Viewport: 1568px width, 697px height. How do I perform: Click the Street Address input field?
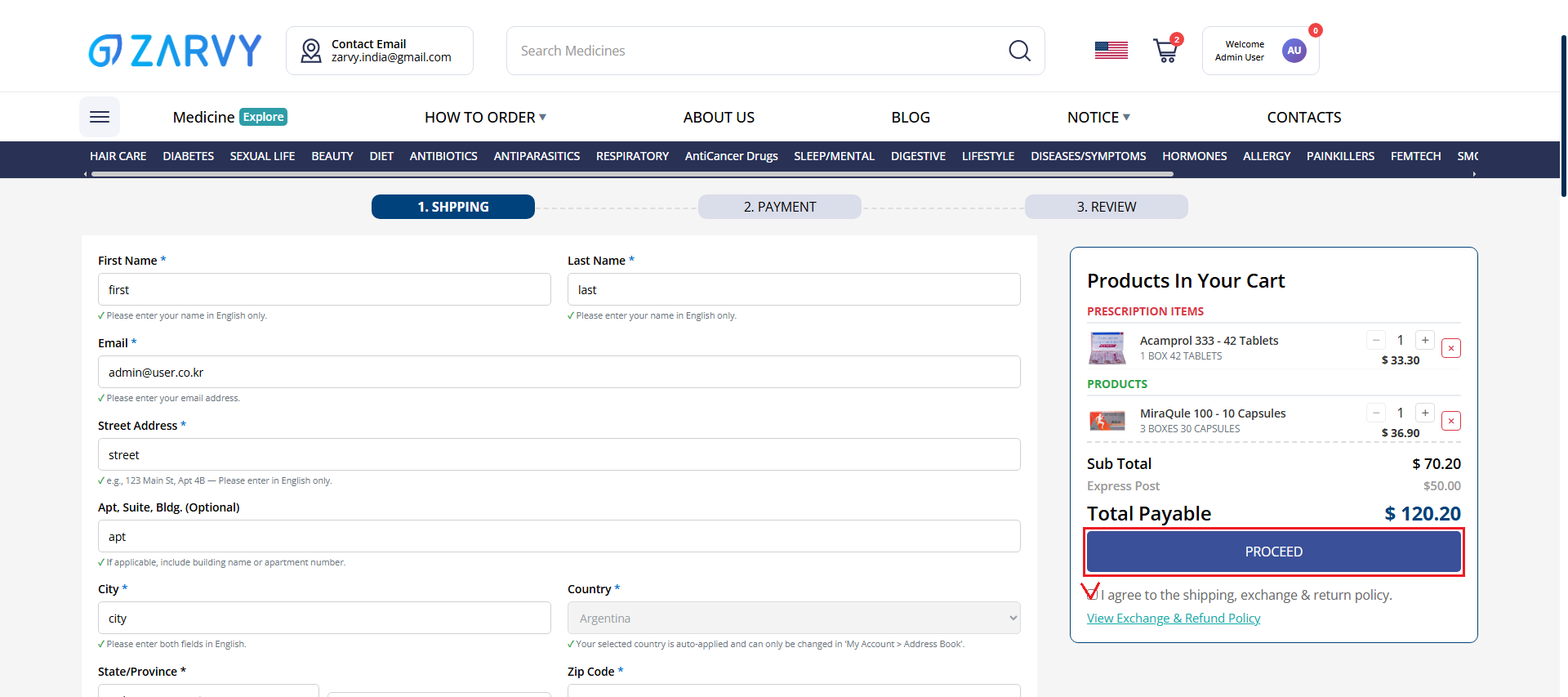[x=559, y=454]
